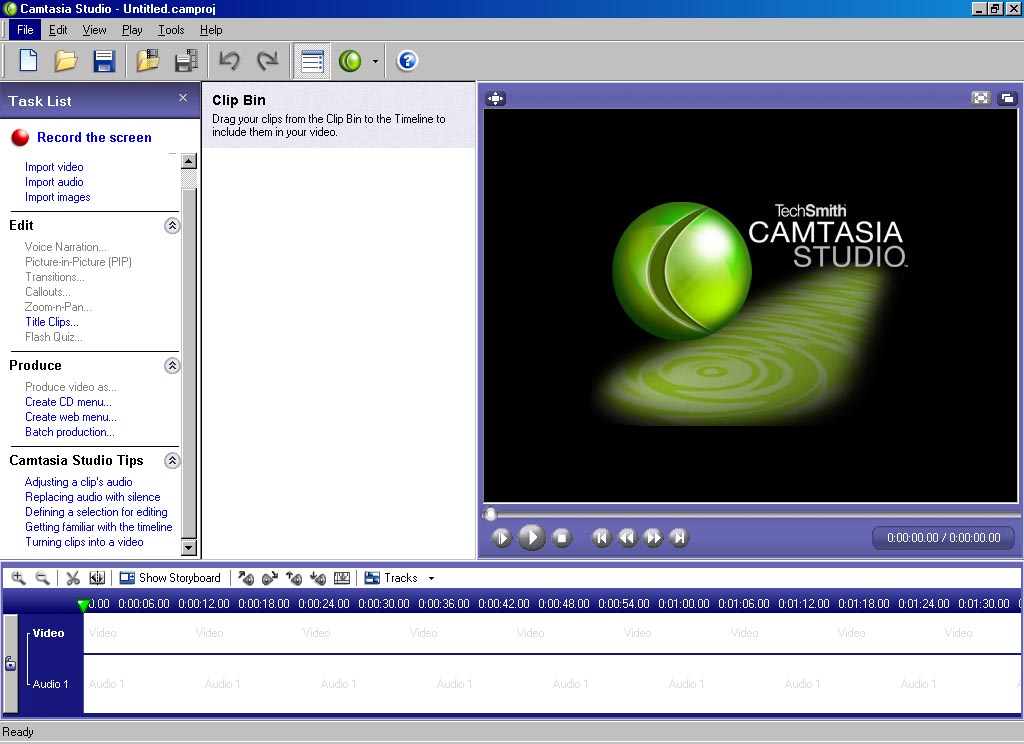Screen dimensions: 1024x744
Task: Click the preview pan arrows icon
Action: click(496, 99)
